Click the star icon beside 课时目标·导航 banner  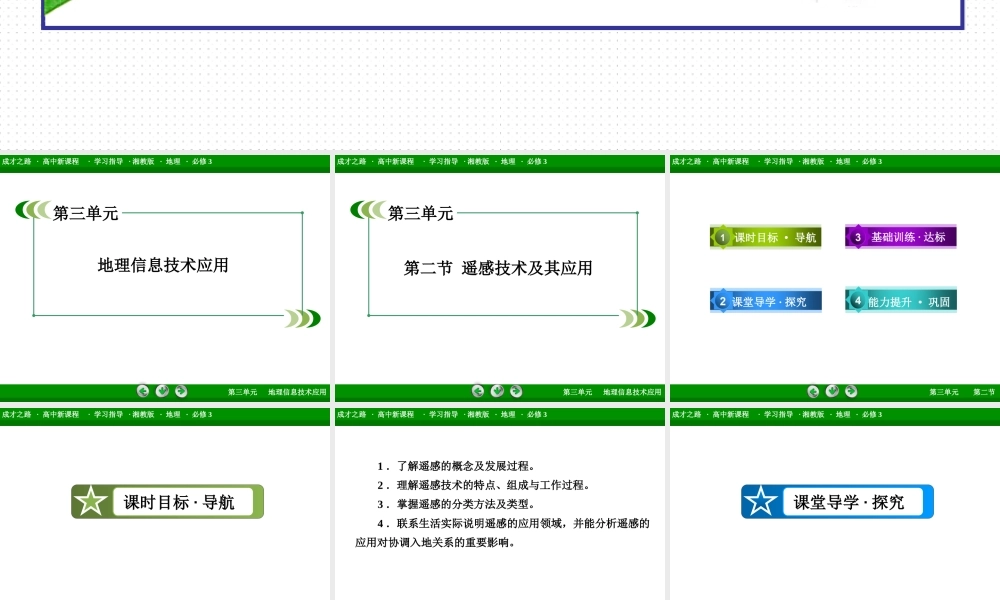pos(92,502)
